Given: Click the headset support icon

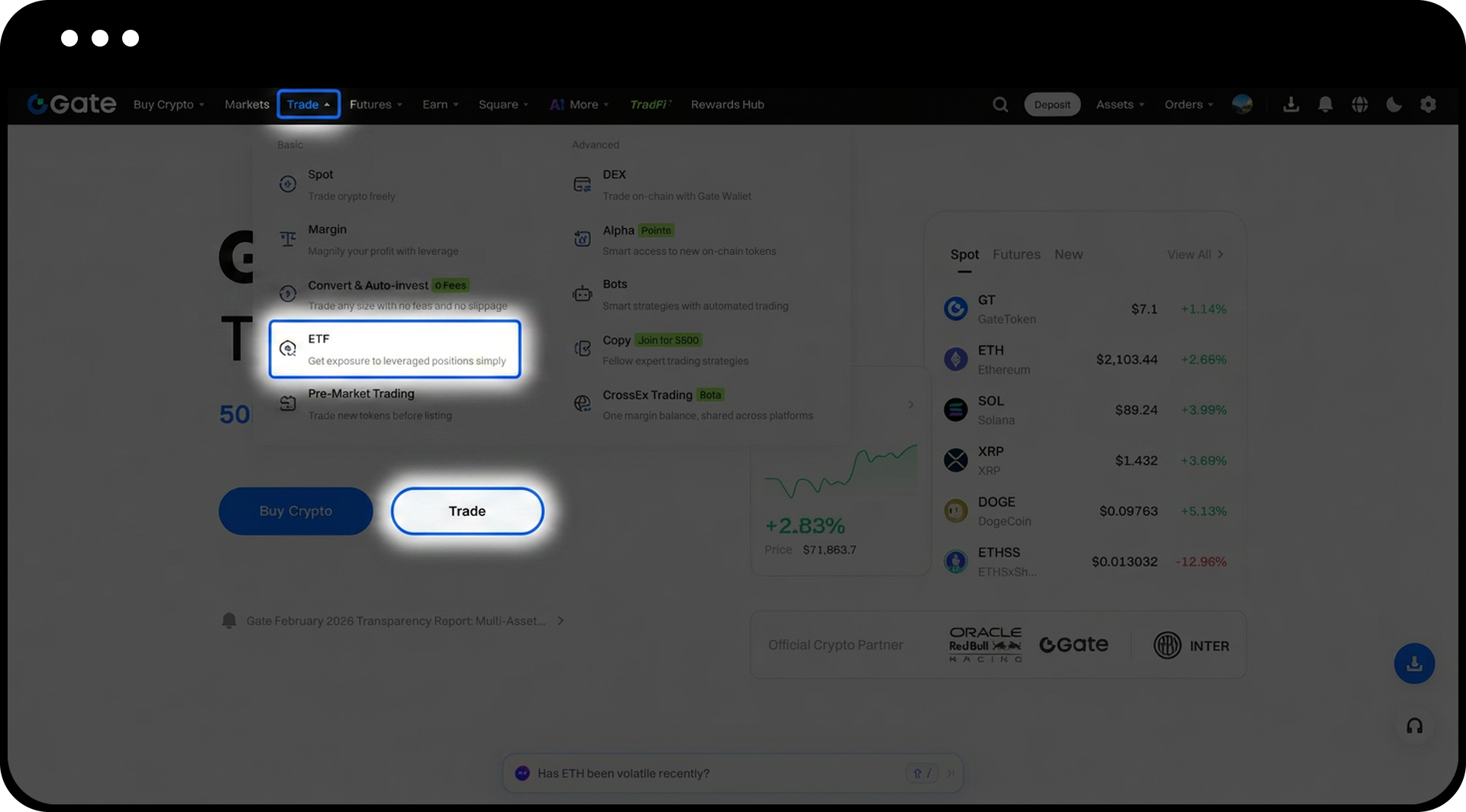Looking at the screenshot, I should point(1414,726).
